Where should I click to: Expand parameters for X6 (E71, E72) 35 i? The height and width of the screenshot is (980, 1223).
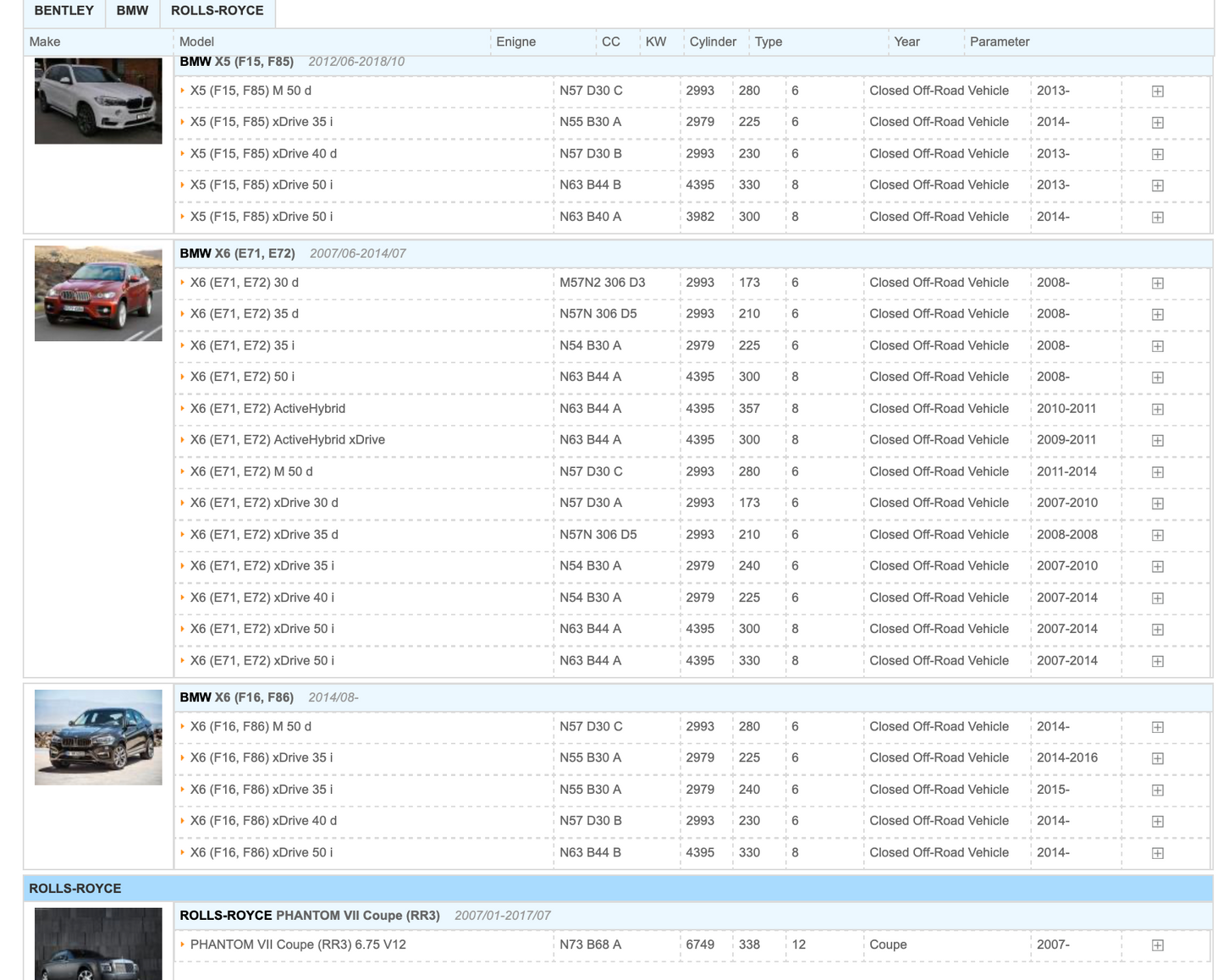click(x=1157, y=346)
